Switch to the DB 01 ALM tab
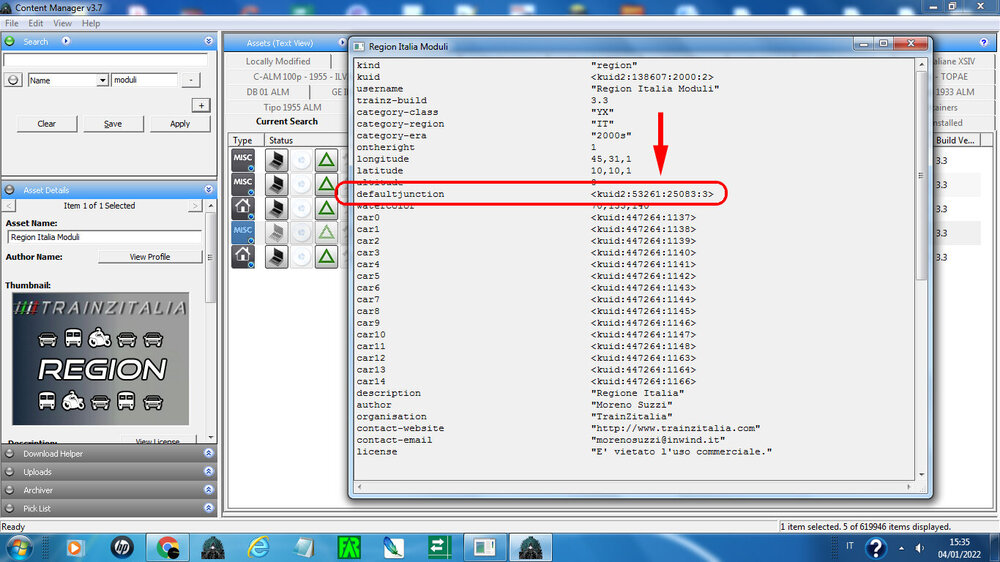Viewport: 1000px width, 562px height. click(x=268, y=92)
